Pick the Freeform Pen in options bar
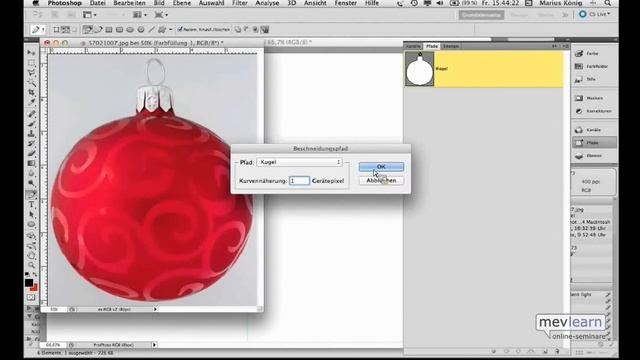 coord(98,29)
